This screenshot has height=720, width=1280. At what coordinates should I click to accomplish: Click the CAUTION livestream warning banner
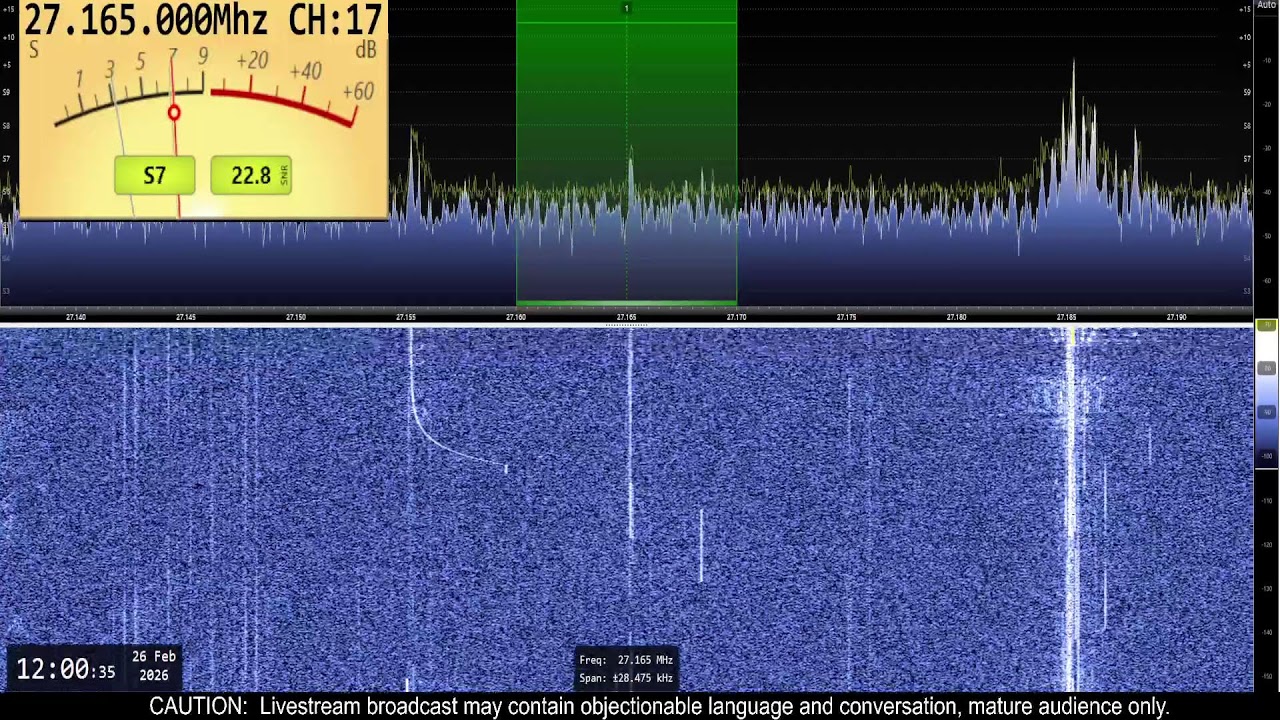click(659, 706)
